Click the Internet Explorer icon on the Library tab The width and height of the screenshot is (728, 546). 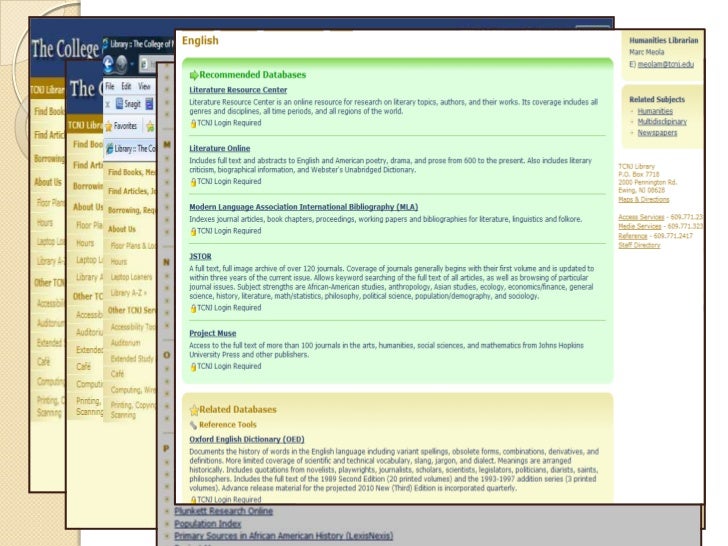110,149
